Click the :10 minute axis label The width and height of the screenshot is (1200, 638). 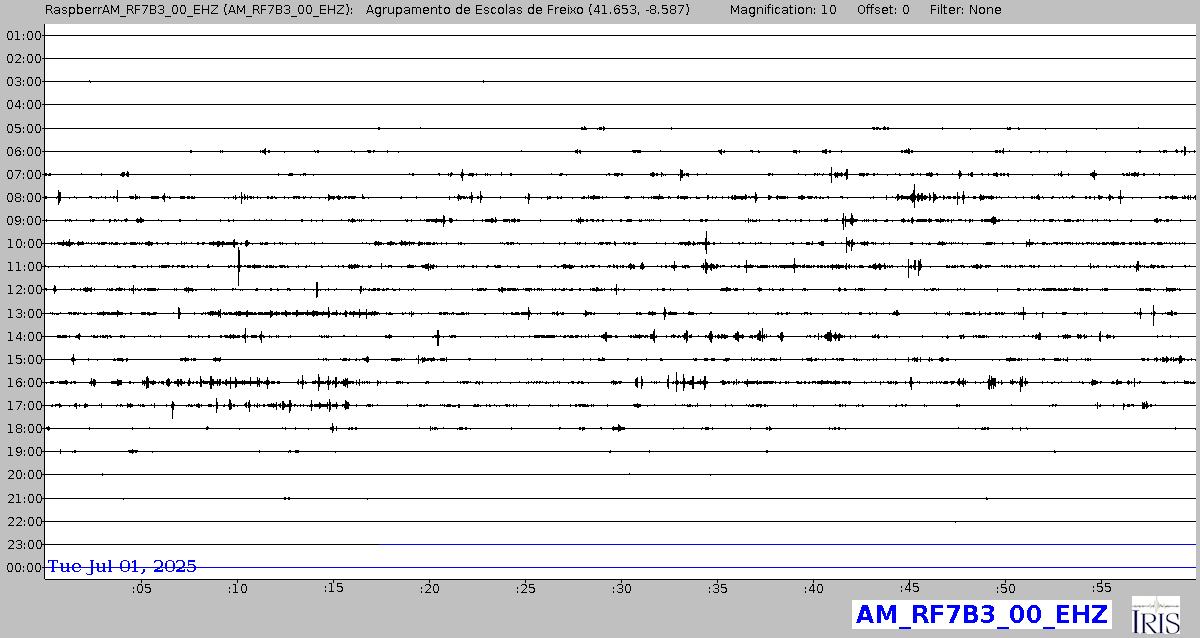[x=237, y=589]
